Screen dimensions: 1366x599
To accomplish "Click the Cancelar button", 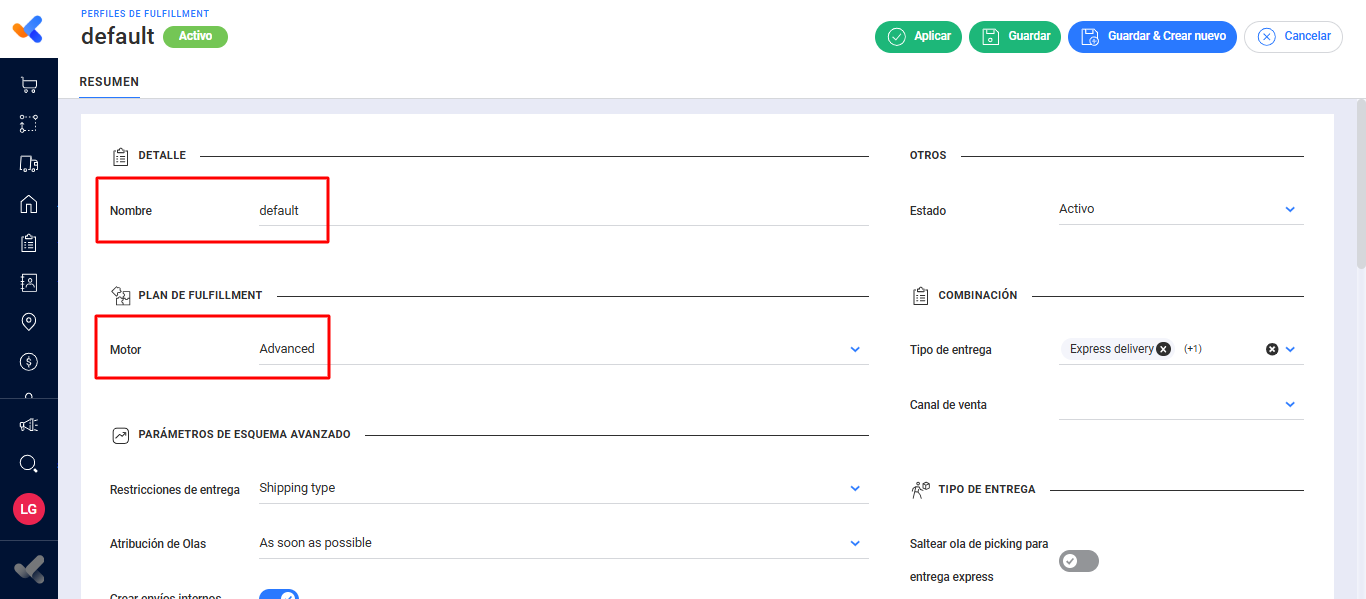I will pos(1293,36).
